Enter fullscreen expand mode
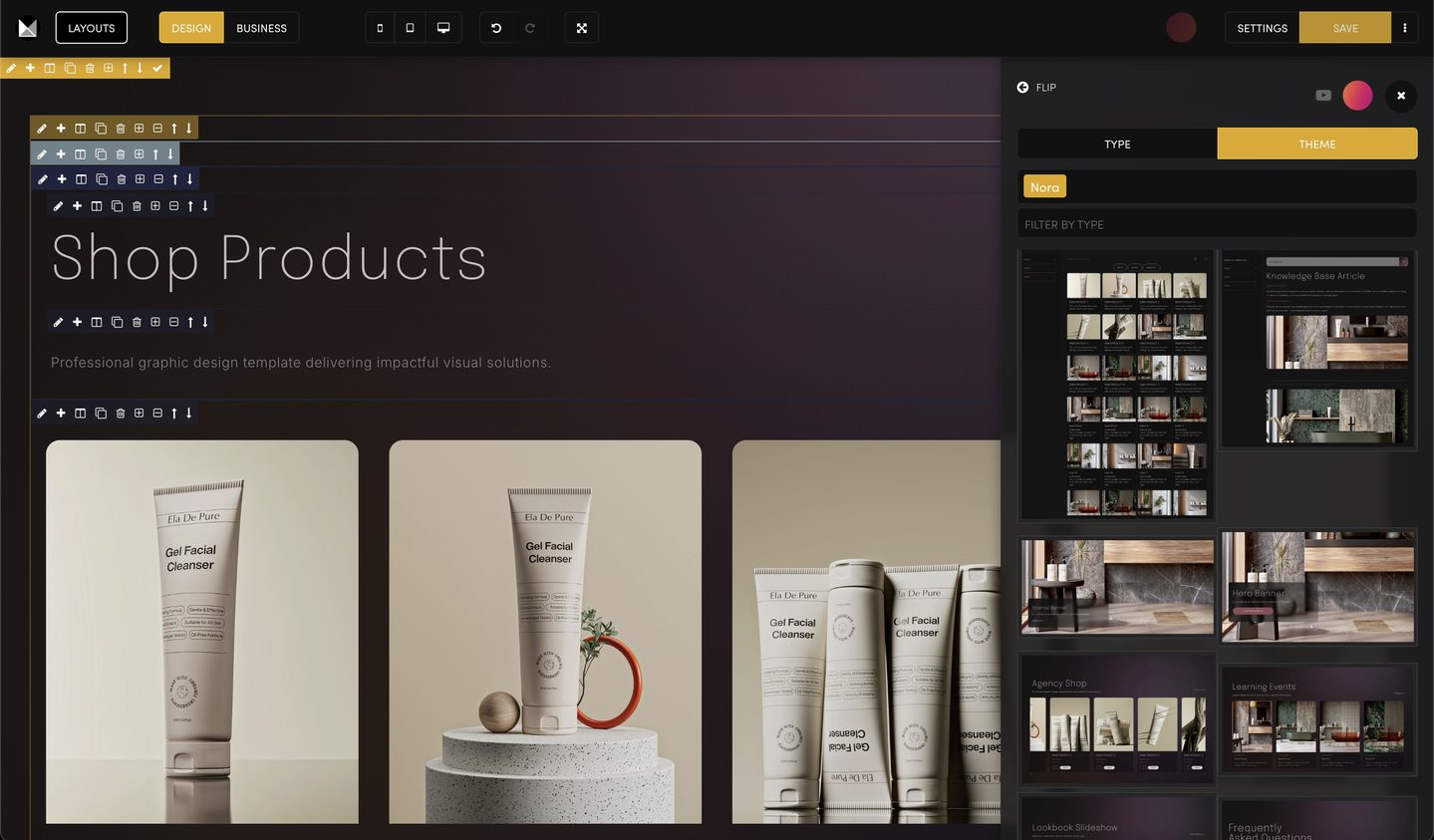 [582, 28]
